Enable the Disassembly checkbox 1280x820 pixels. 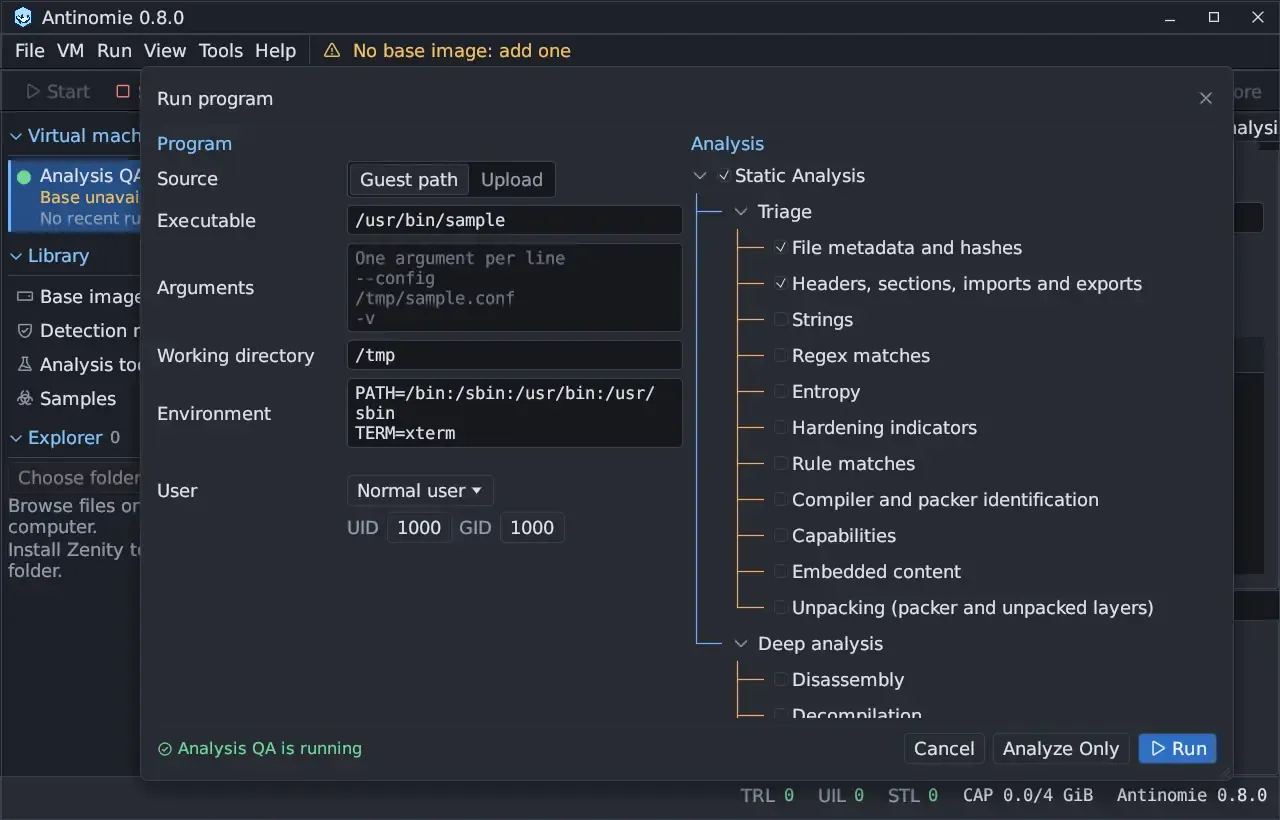781,680
